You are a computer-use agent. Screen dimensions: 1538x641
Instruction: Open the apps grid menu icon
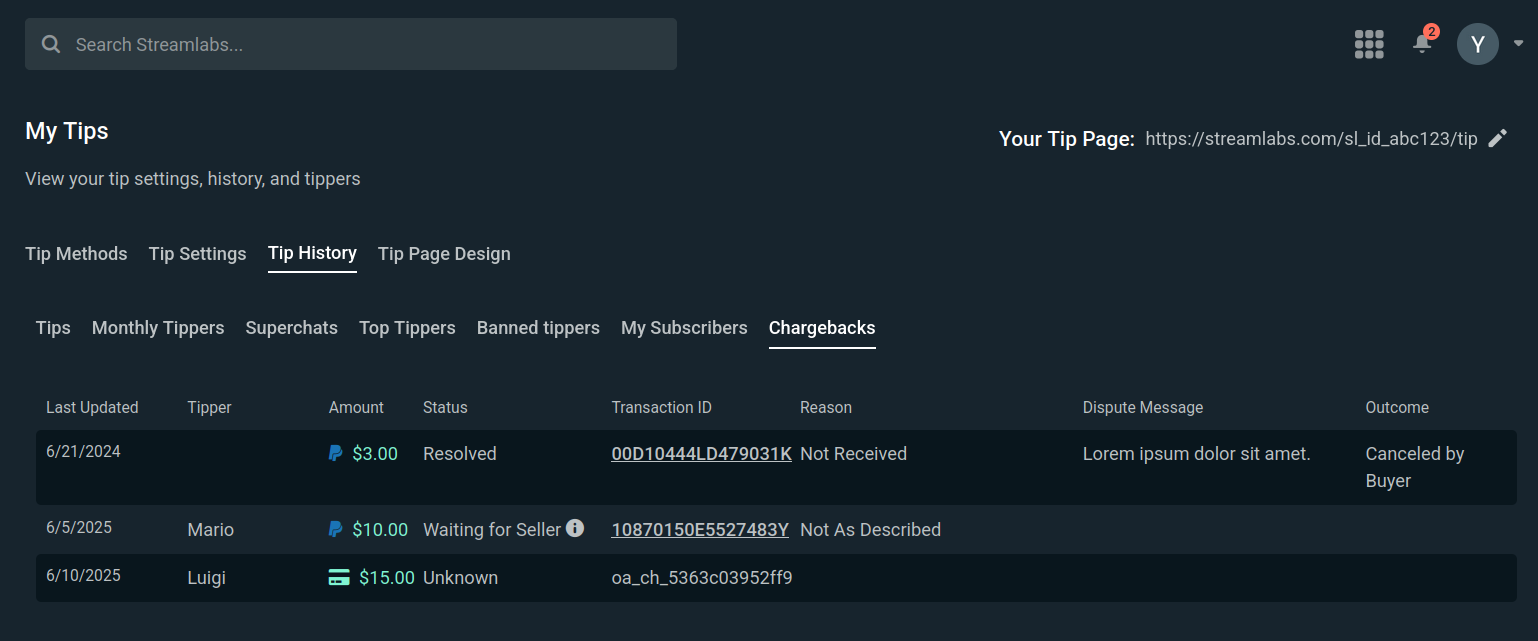click(1369, 44)
